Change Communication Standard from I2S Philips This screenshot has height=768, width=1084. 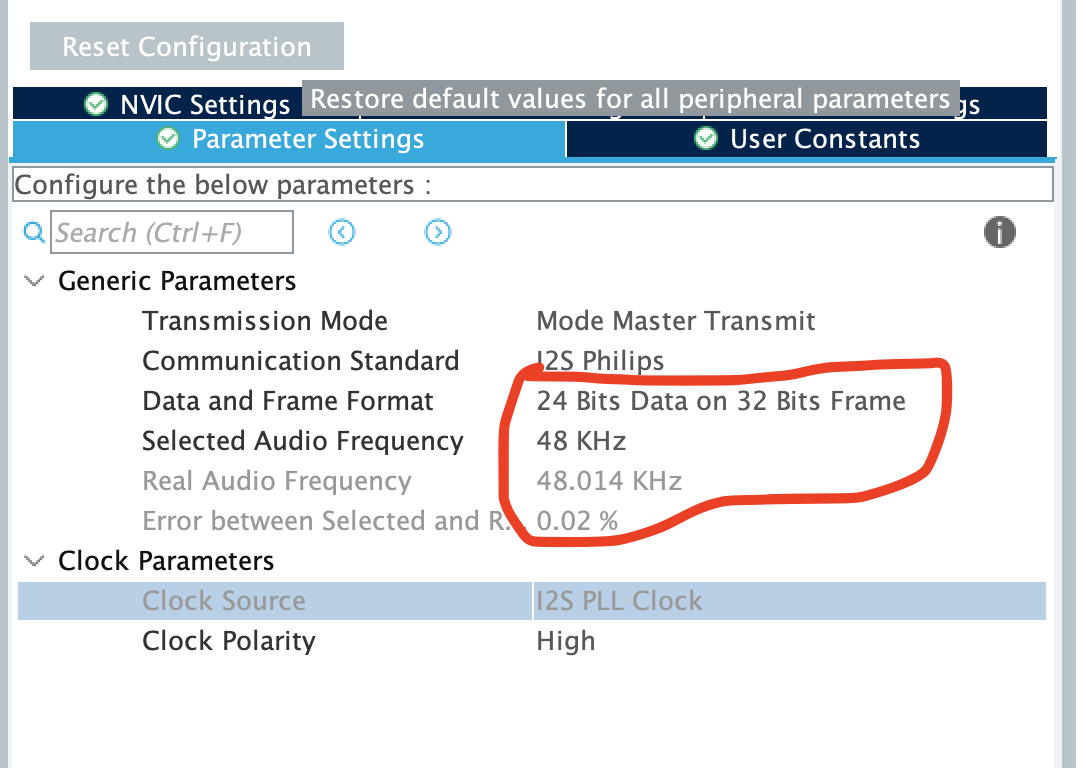coord(599,361)
